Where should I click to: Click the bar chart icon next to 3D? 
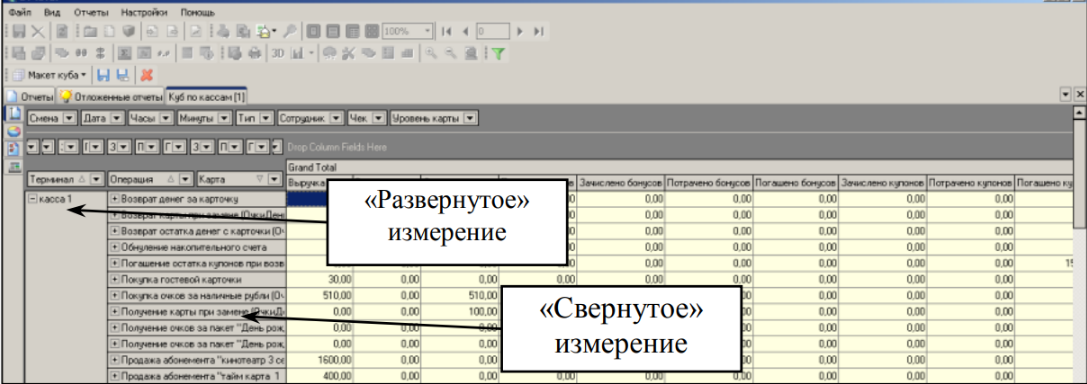click(297, 53)
